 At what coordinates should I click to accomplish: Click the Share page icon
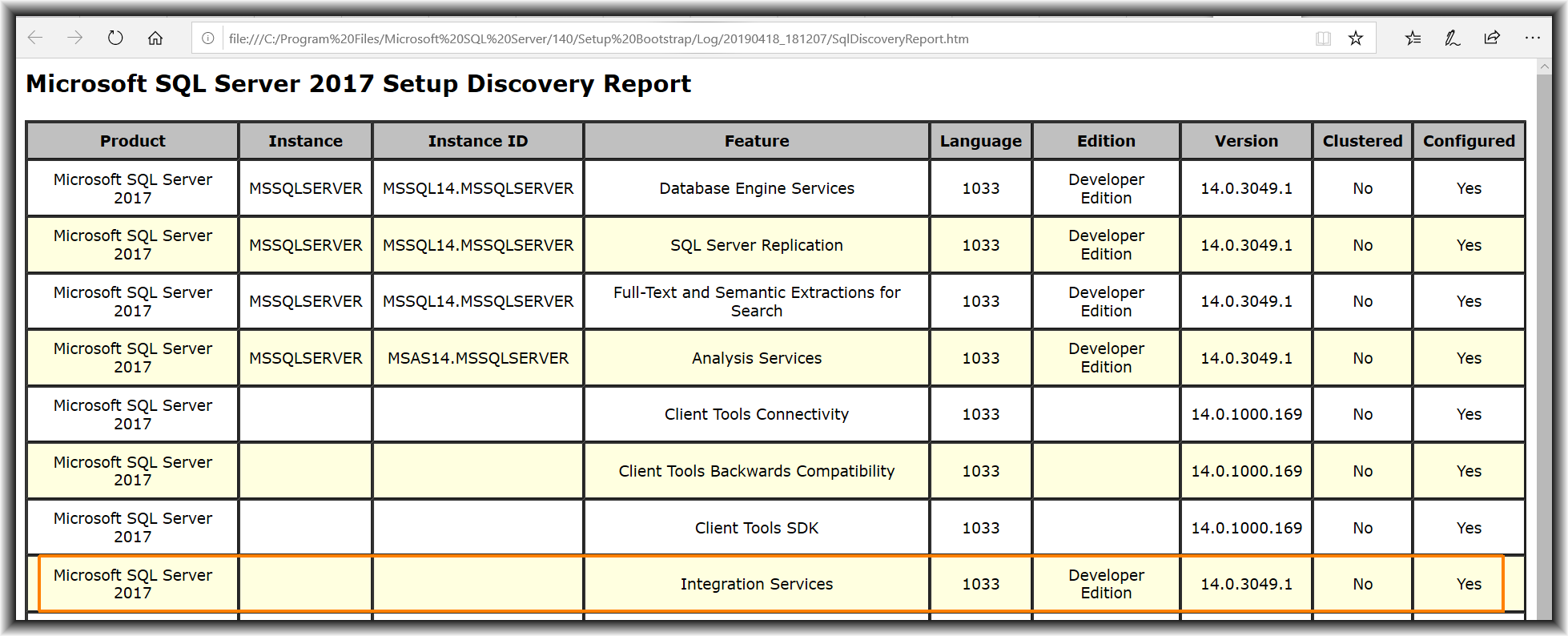1492,38
